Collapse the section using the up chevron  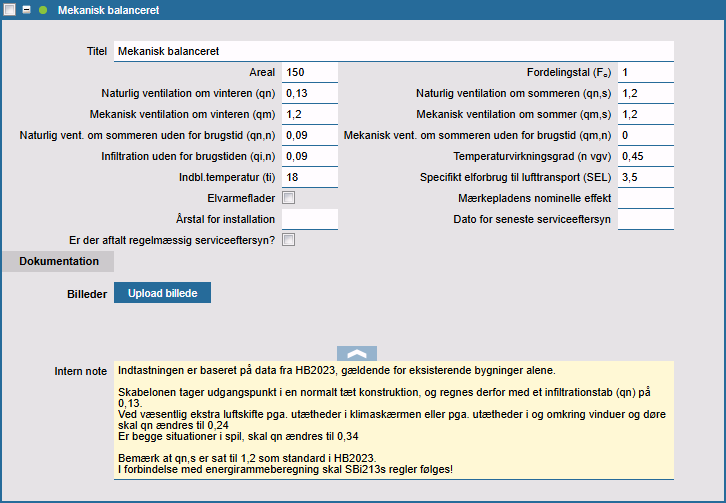[x=357, y=353]
